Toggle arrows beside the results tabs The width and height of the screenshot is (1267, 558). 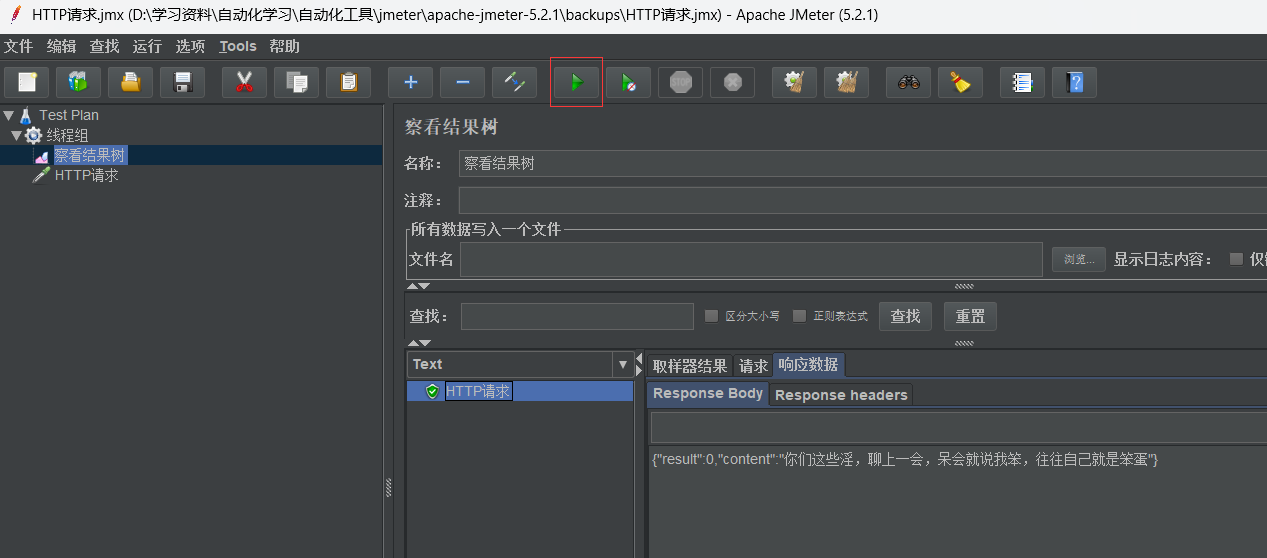point(639,364)
